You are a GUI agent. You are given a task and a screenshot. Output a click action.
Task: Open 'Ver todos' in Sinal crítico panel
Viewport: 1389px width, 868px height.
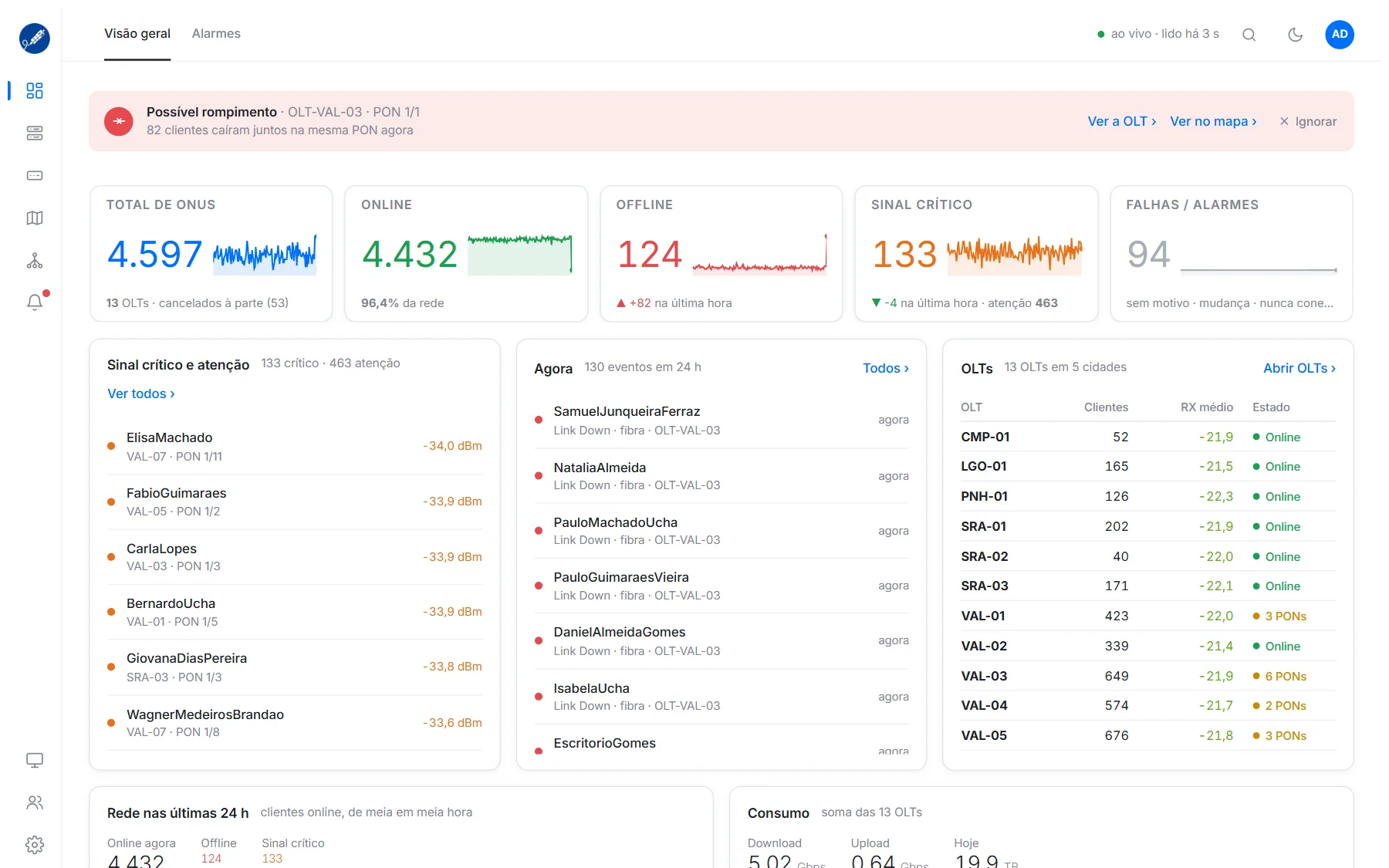click(141, 393)
